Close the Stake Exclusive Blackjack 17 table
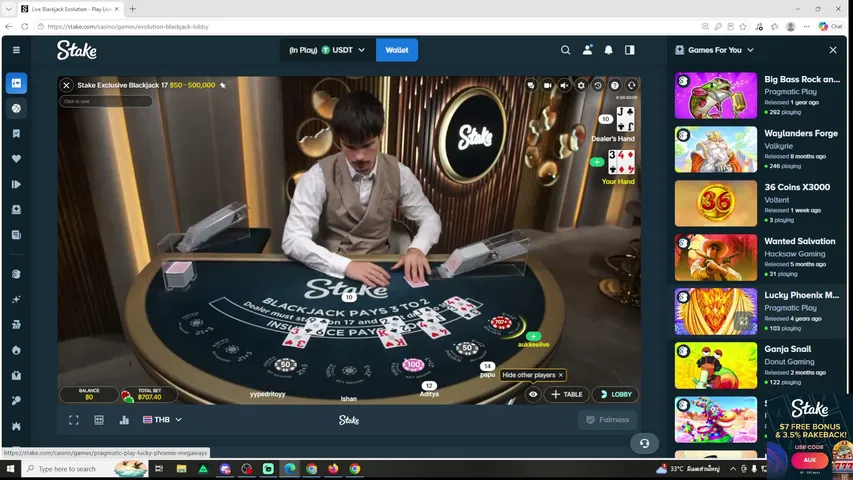The width and height of the screenshot is (853, 480). point(66,85)
